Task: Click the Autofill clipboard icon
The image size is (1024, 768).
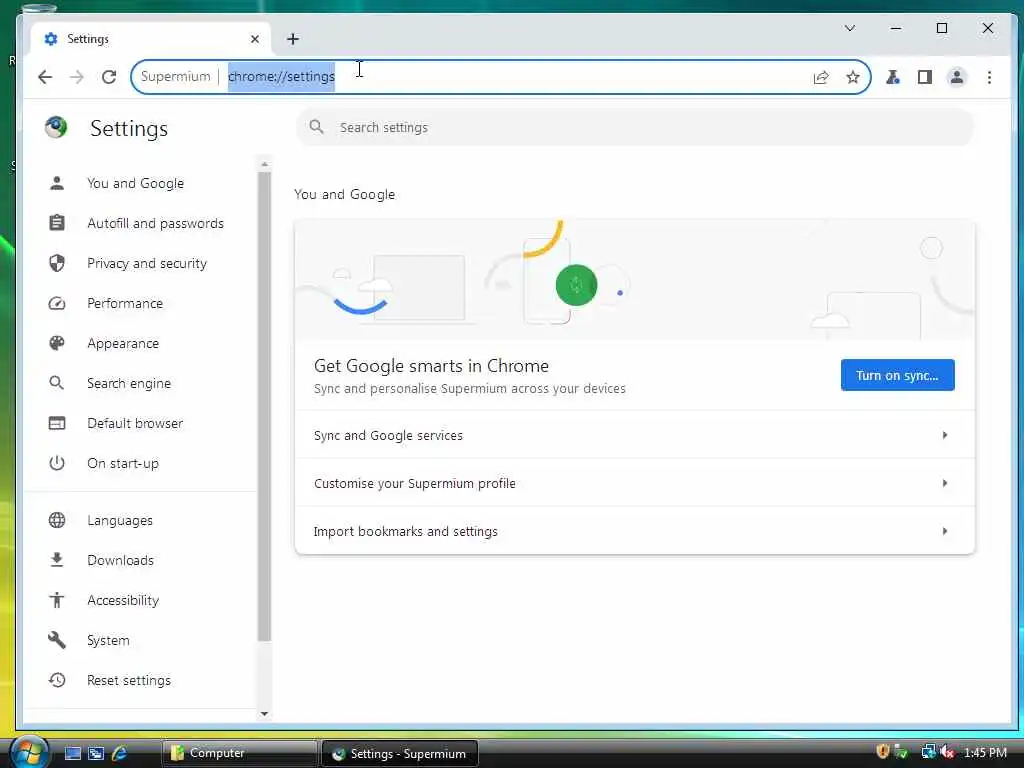Action: tap(57, 223)
